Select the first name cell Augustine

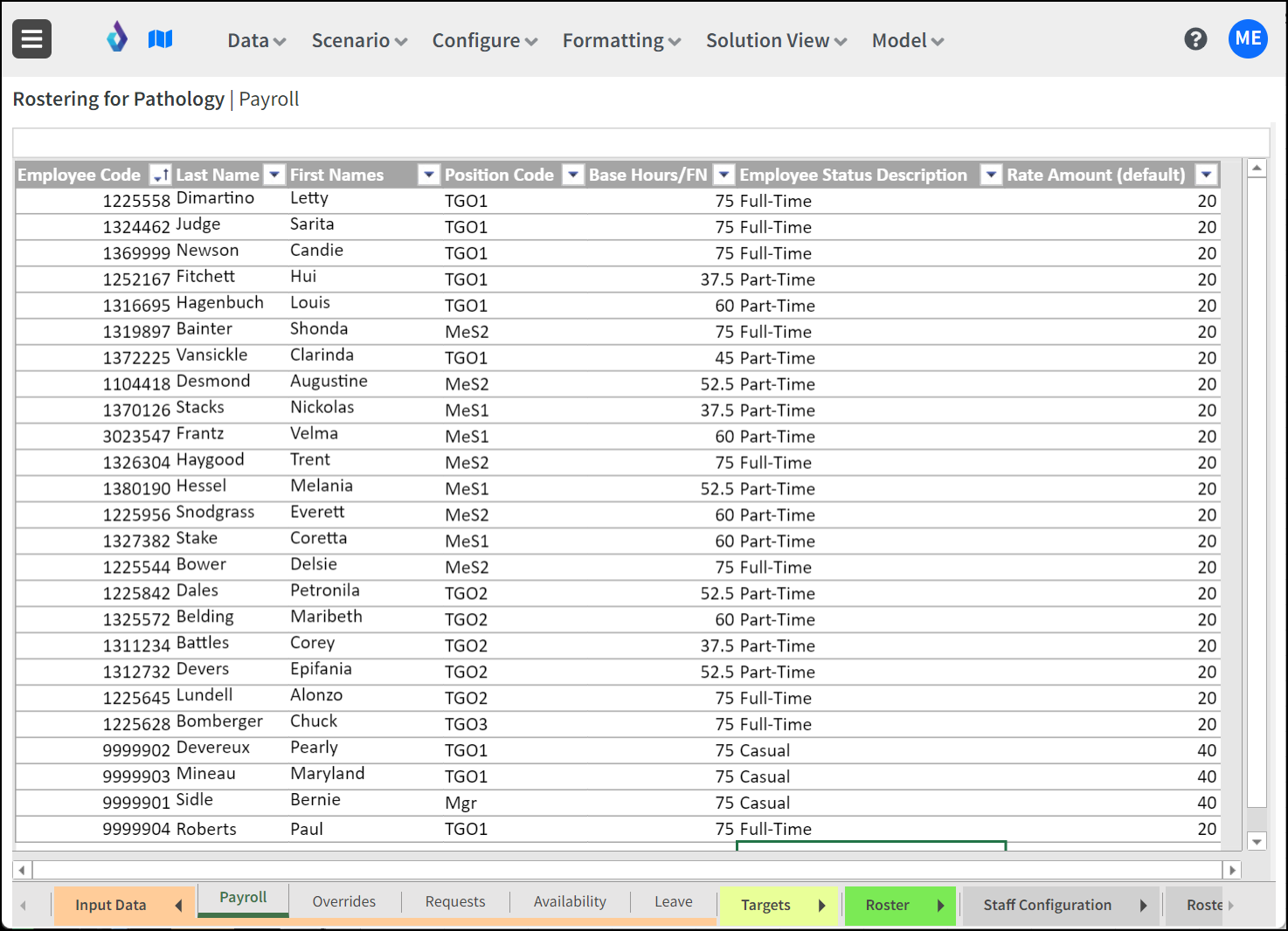pos(364,383)
